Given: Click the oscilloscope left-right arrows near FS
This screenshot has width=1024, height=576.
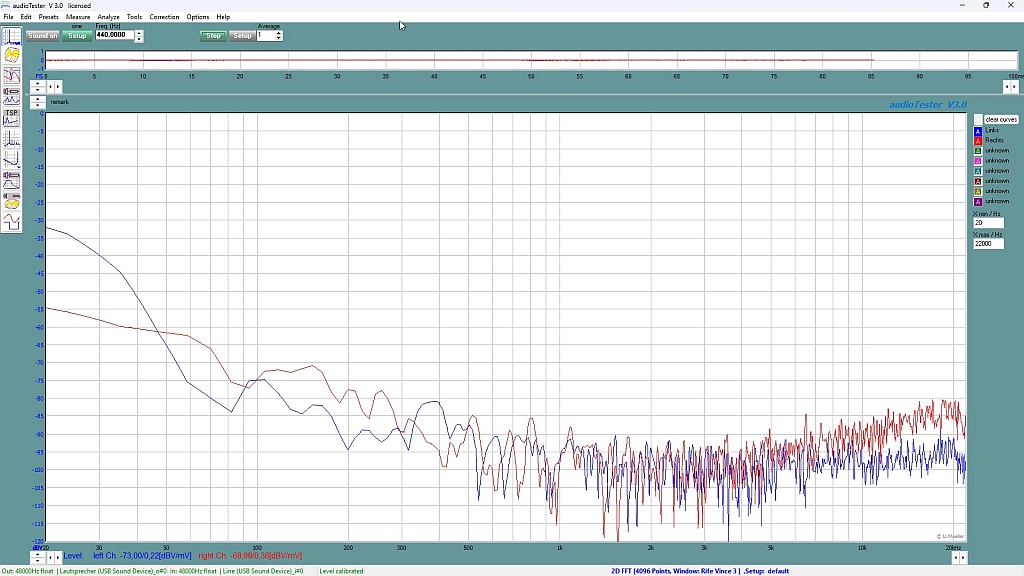Looking at the screenshot, I should click(54, 86).
